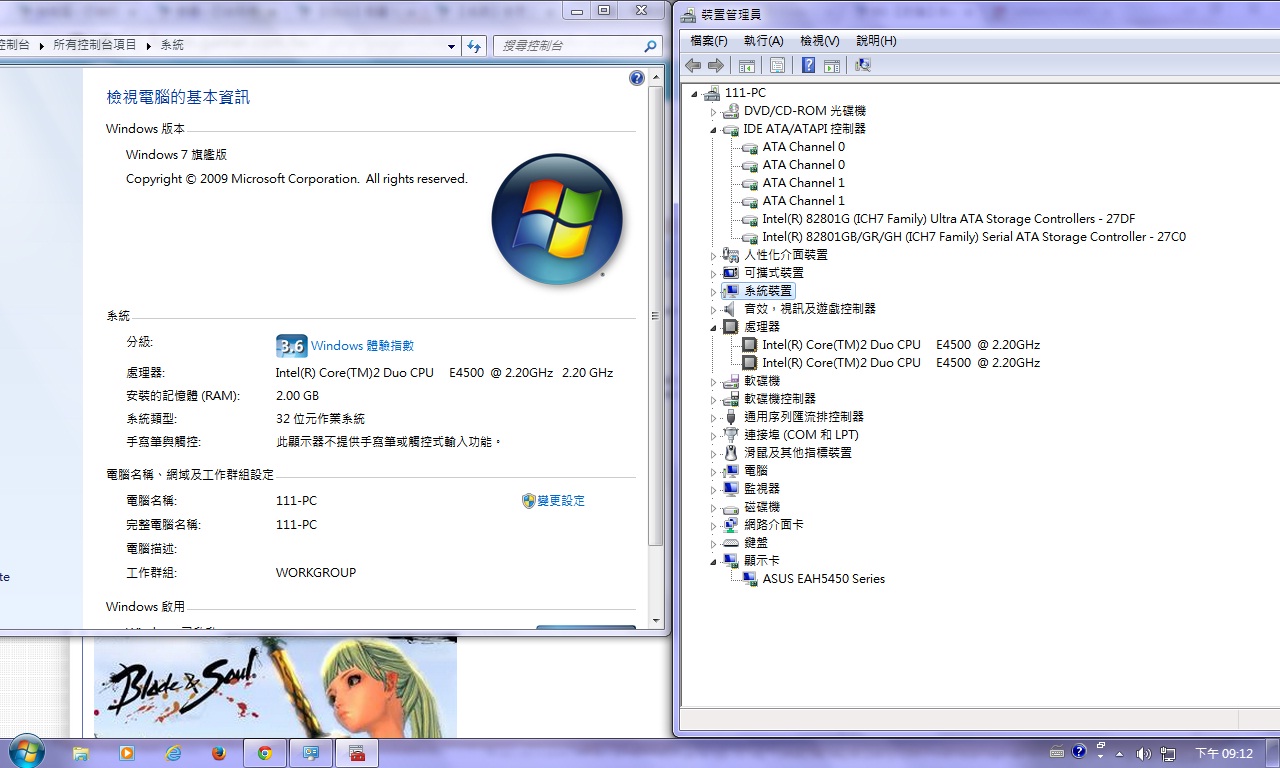Collapse the IDE ATA/ATAPI 控制器 node
The image size is (1280, 768).
(x=714, y=130)
